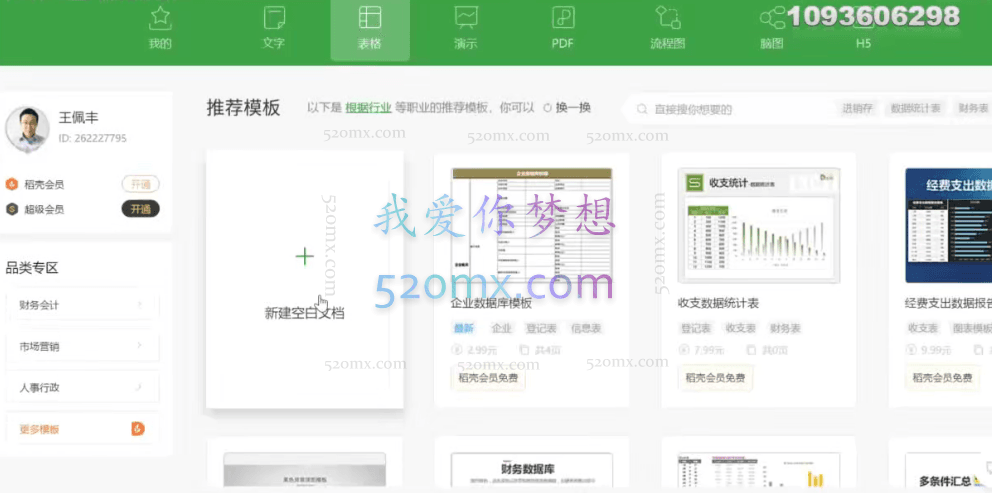Click 开通 button for 稻壳会员
Image resolution: width=992 pixels, height=493 pixels.
click(x=140, y=184)
